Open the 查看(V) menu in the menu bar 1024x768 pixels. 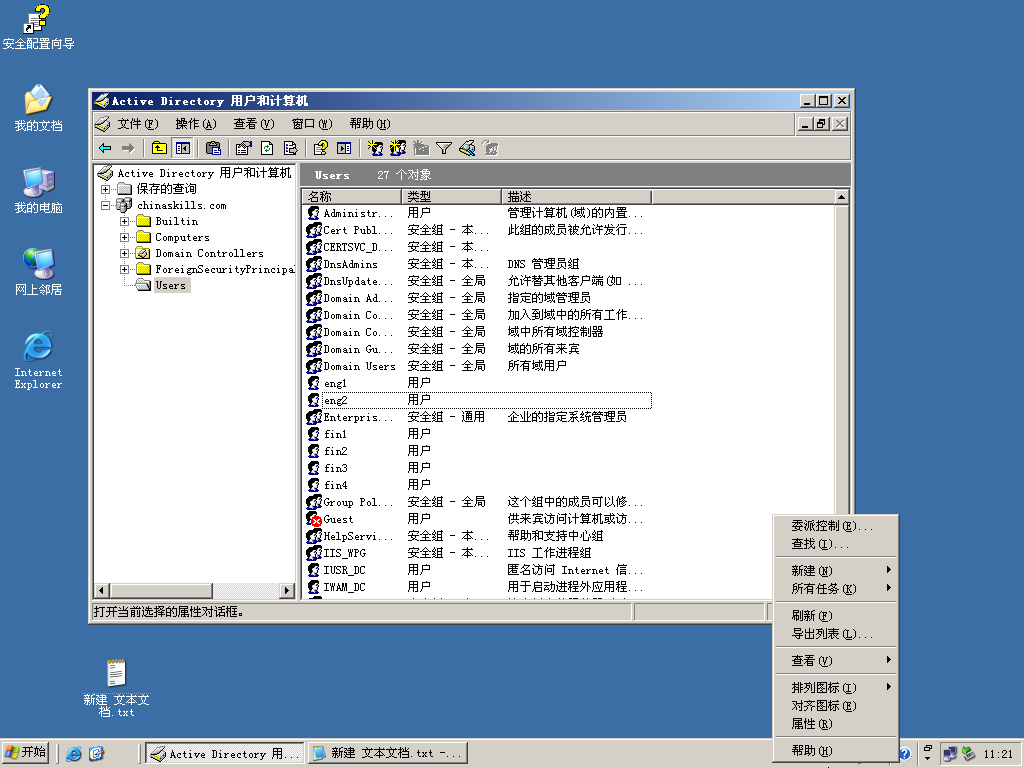point(253,124)
